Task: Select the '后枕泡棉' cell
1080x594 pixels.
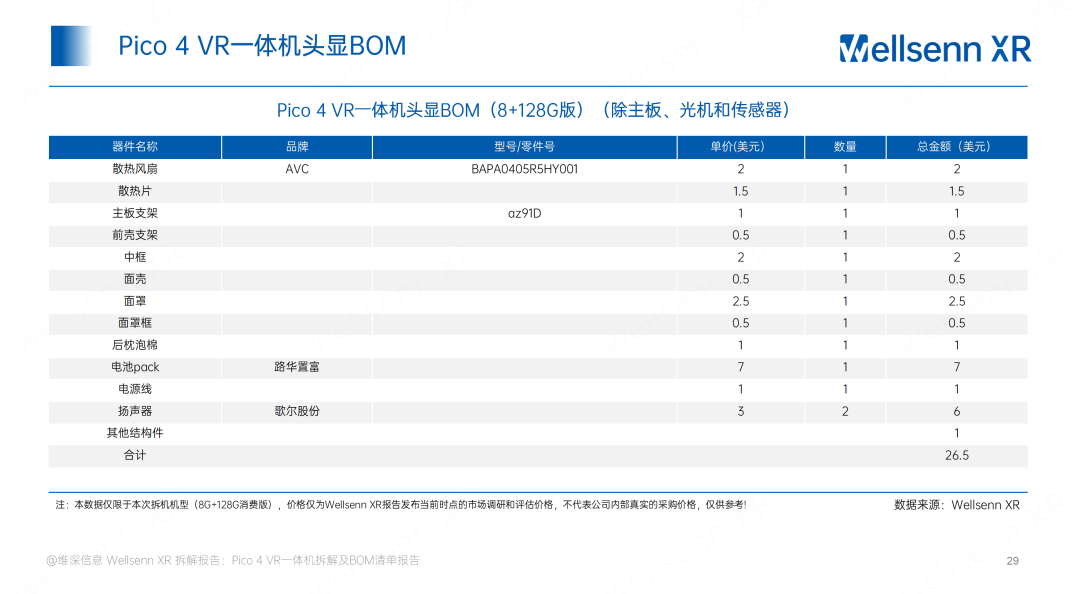Action: 135,345
